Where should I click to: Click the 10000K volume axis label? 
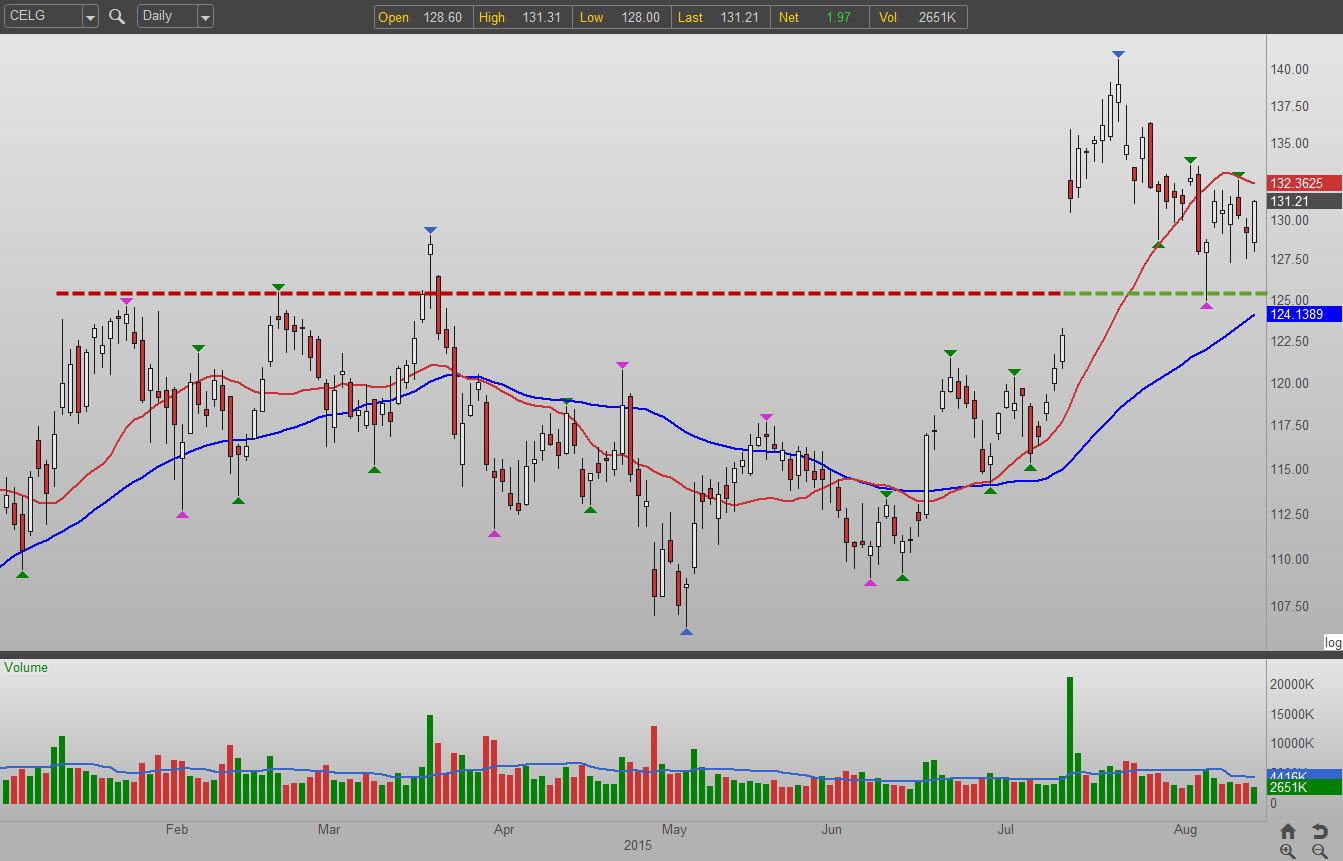(x=1292, y=744)
